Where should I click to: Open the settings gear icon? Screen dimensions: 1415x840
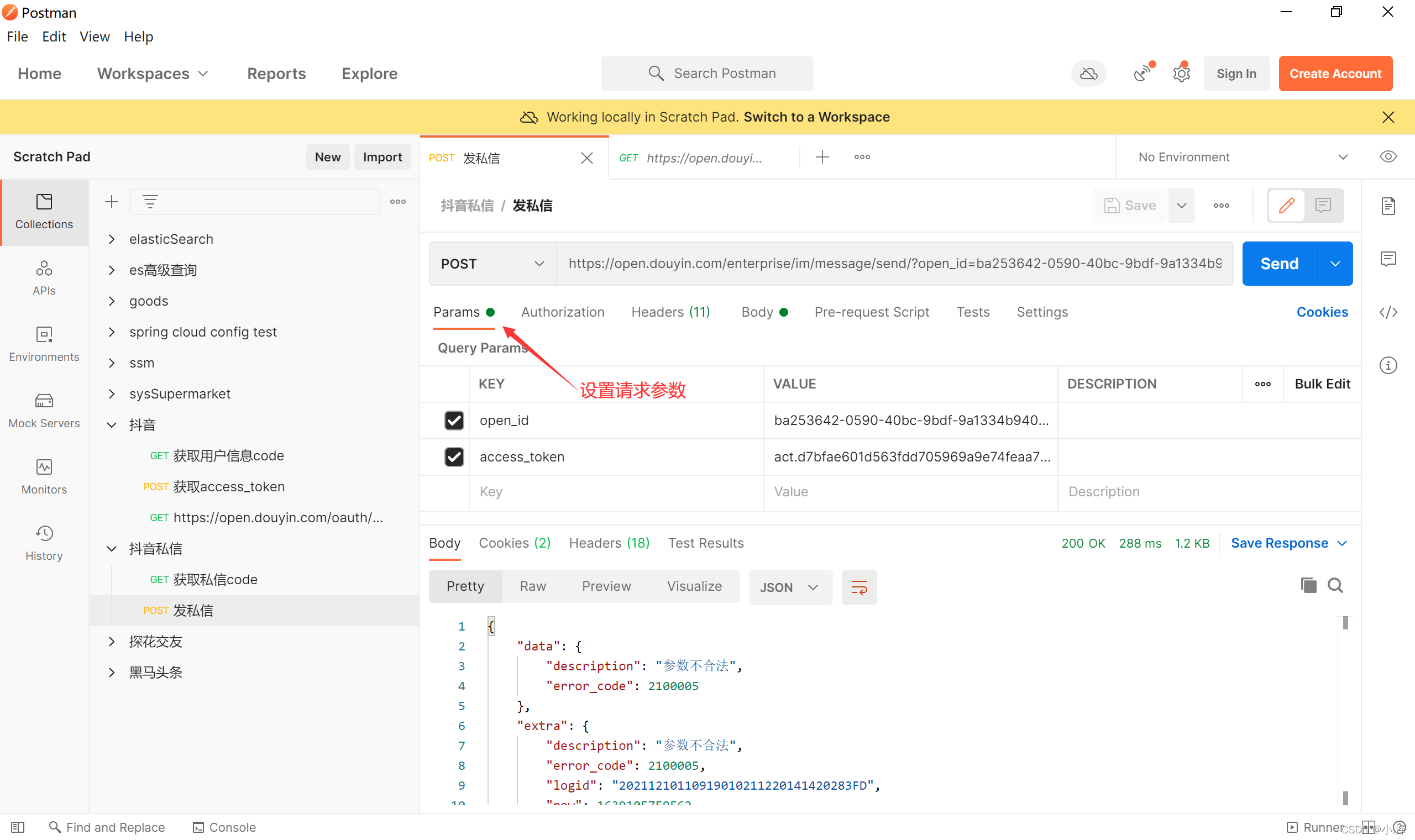click(1181, 73)
